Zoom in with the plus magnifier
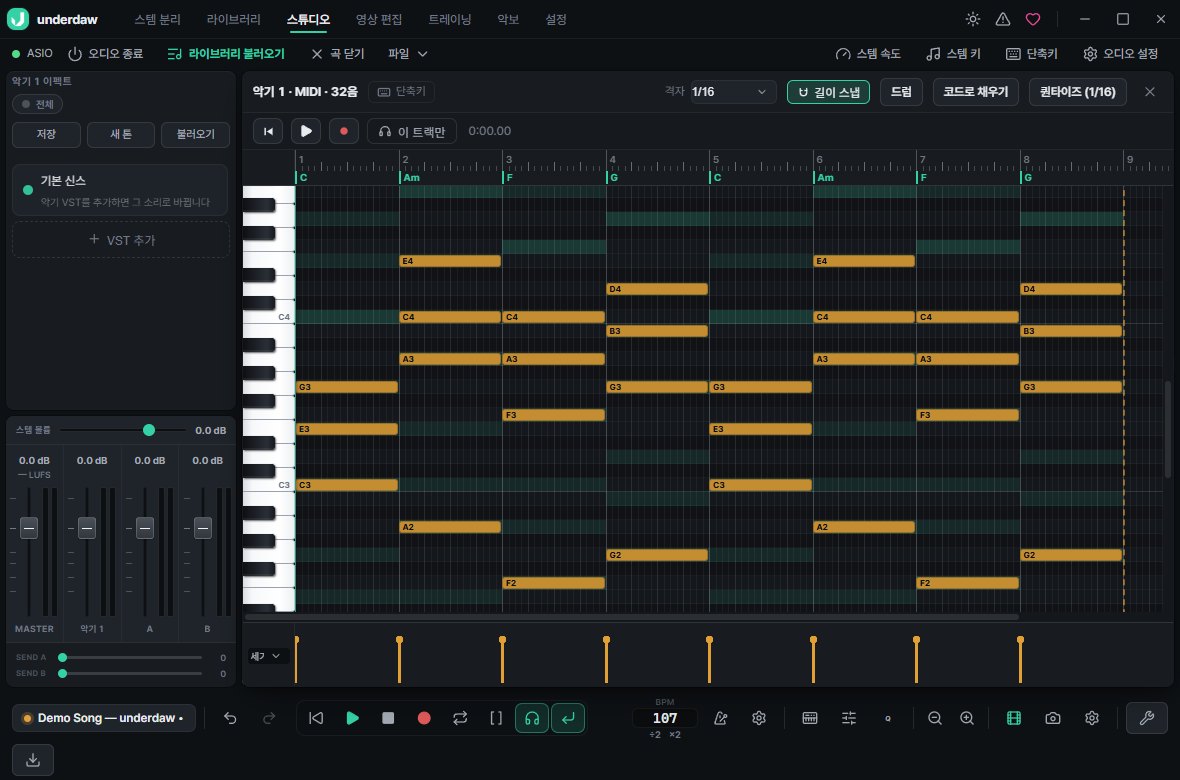The height and width of the screenshot is (780, 1180). (x=967, y=718)
